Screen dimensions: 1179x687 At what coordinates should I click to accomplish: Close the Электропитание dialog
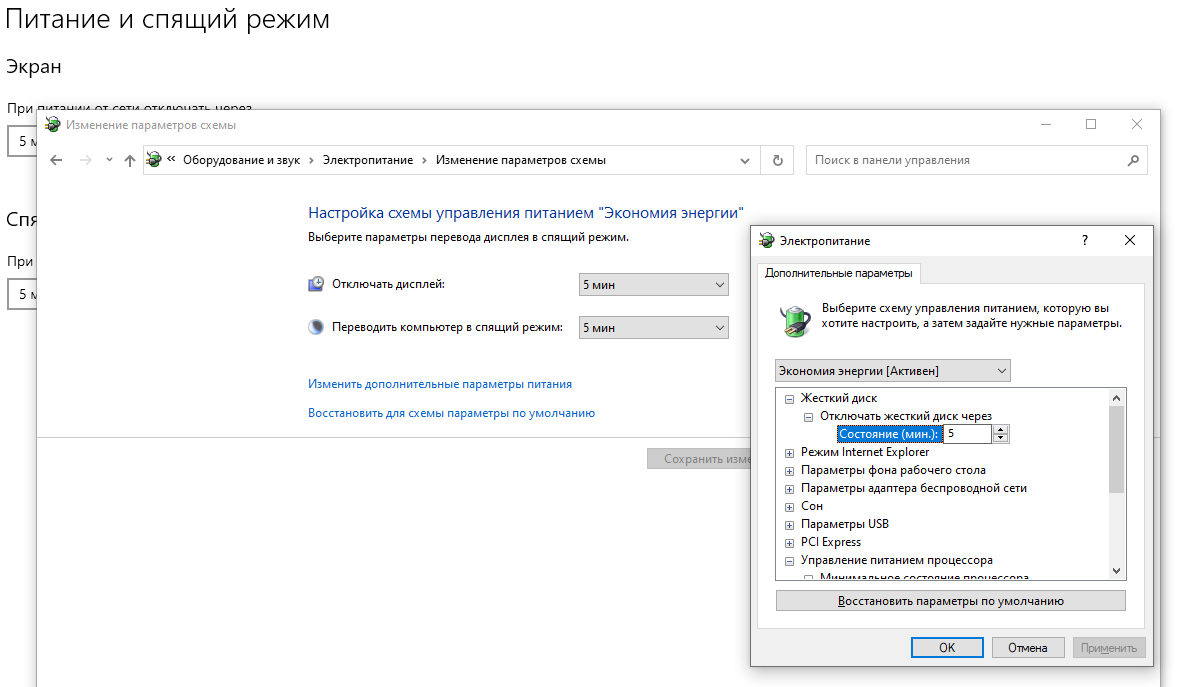(1129, 241)
